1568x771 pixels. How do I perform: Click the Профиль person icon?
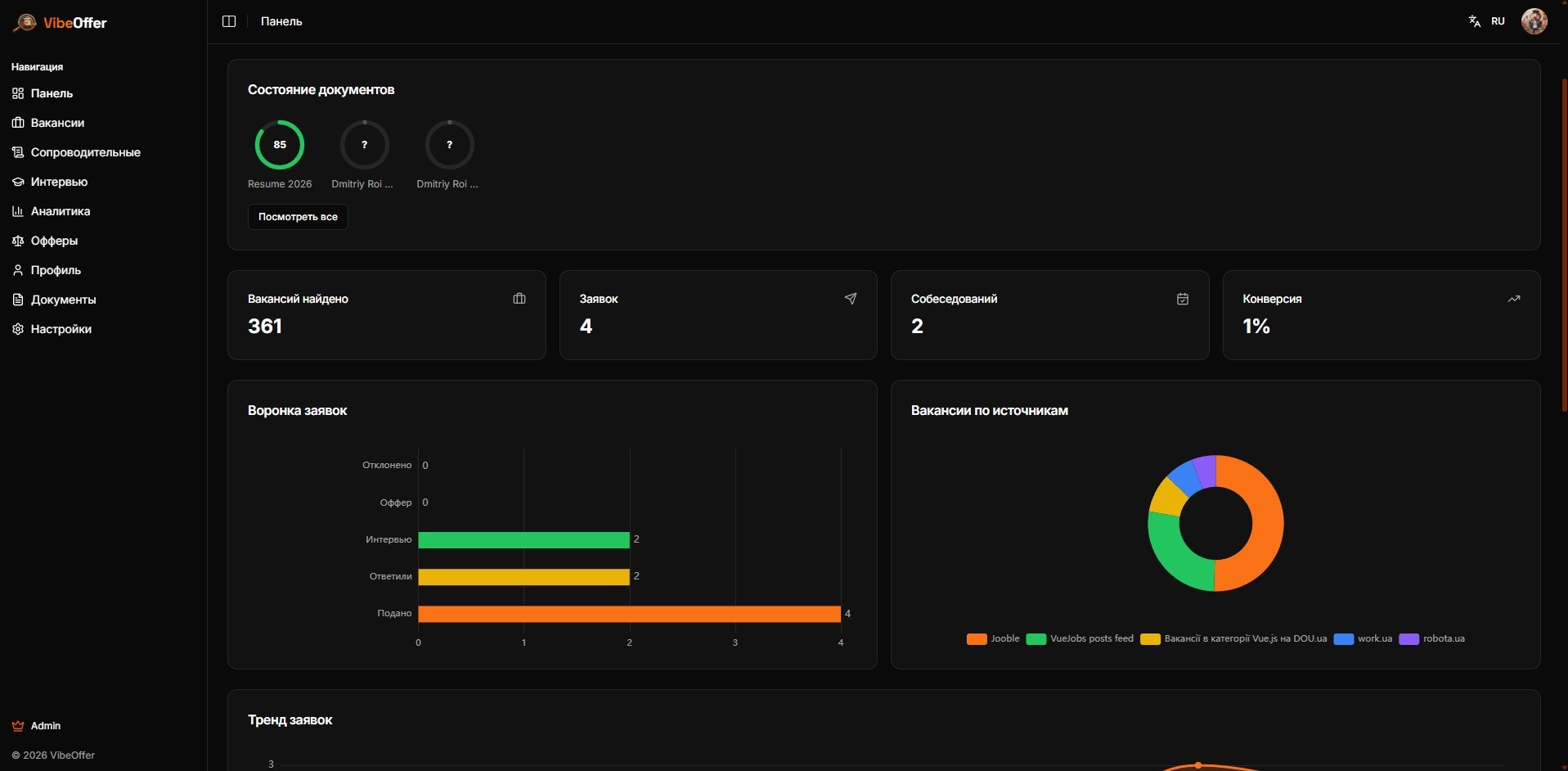pos(18,270)
